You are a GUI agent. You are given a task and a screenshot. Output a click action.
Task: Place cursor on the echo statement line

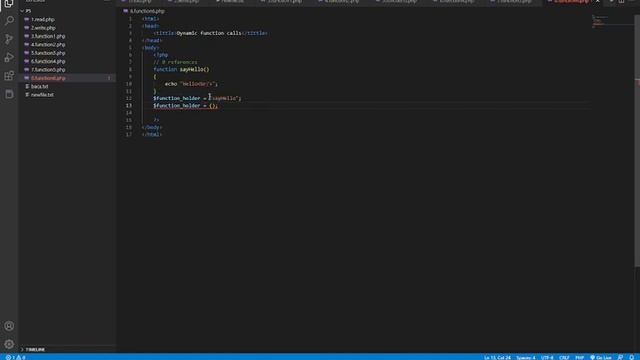click(191, 84)
